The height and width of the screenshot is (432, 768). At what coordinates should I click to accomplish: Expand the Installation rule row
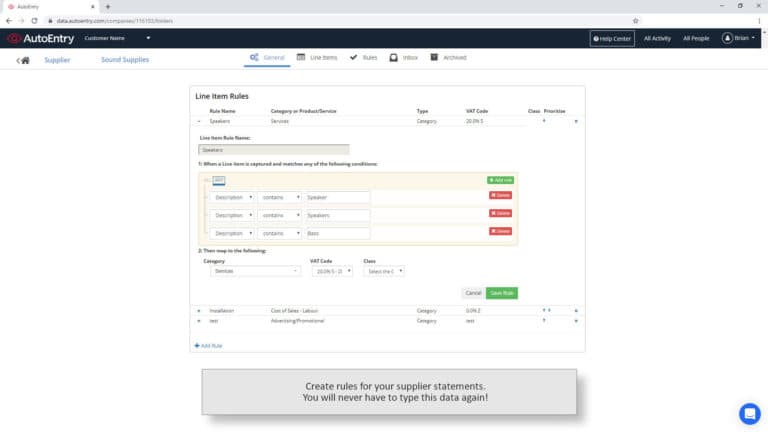tap(199, 311)
